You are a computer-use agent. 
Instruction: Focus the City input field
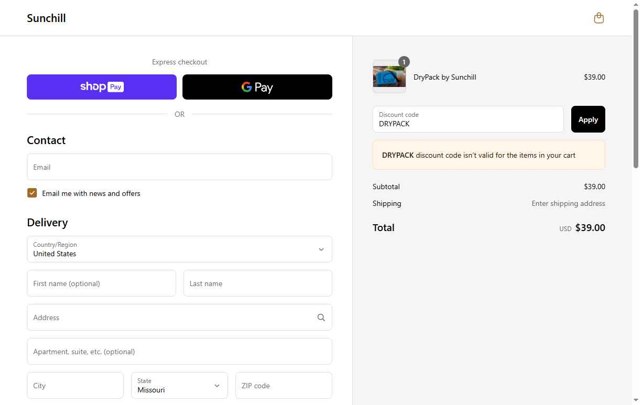click(x=75, y=385)
